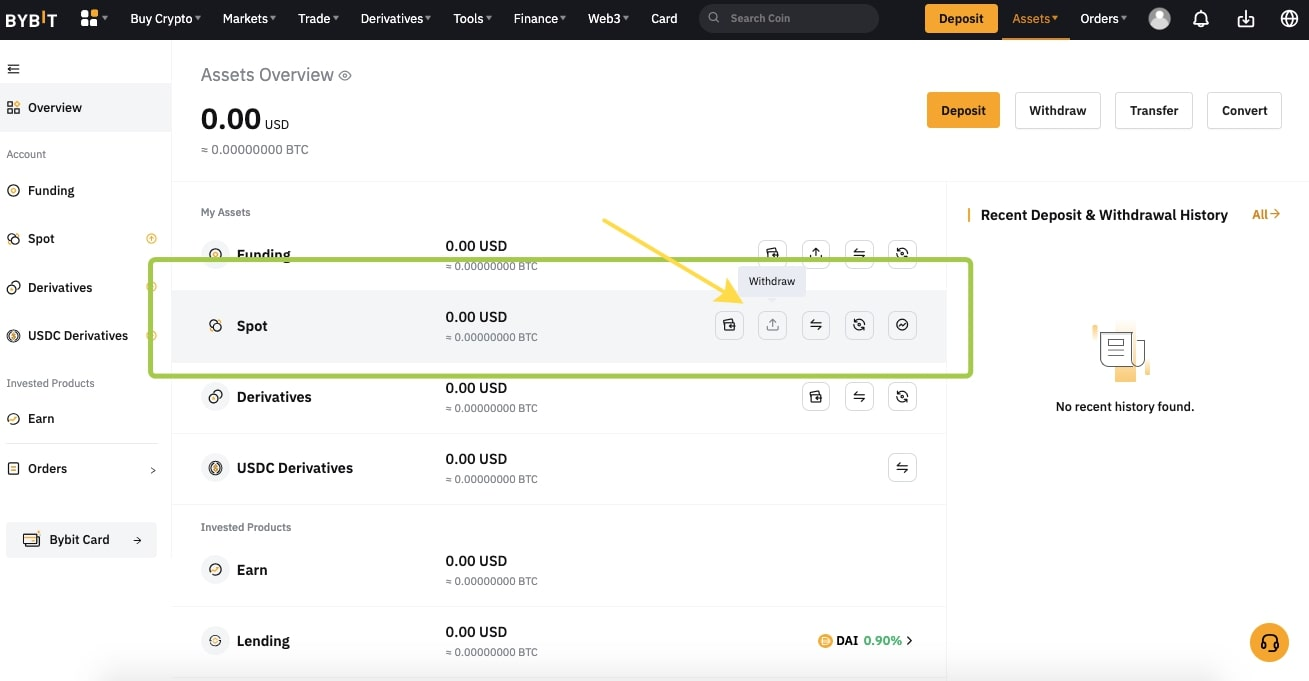Open the Card tab in top navigation
Screen dimensions: 1309x681
pyautogui.click(x=664, y=19)
